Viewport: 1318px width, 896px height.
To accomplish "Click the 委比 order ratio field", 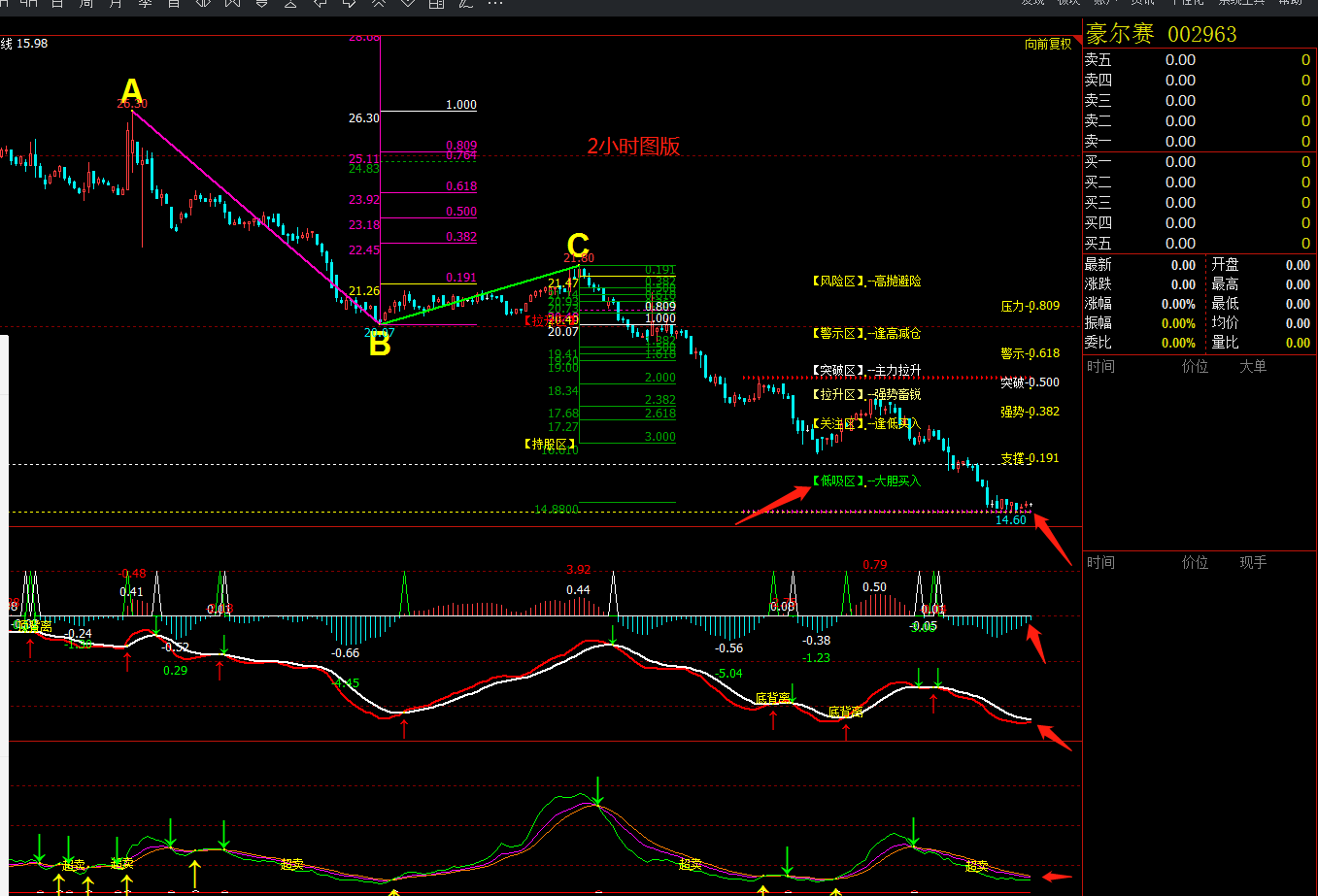I will (x=1141, y=343).
